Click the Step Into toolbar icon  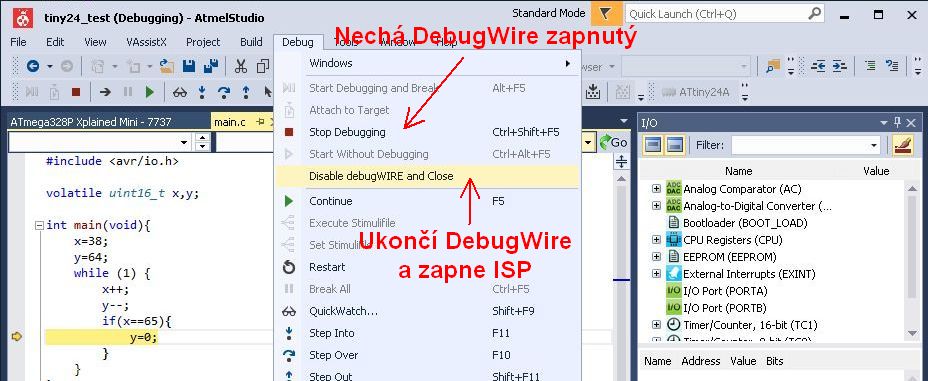(x=202, y=92)
